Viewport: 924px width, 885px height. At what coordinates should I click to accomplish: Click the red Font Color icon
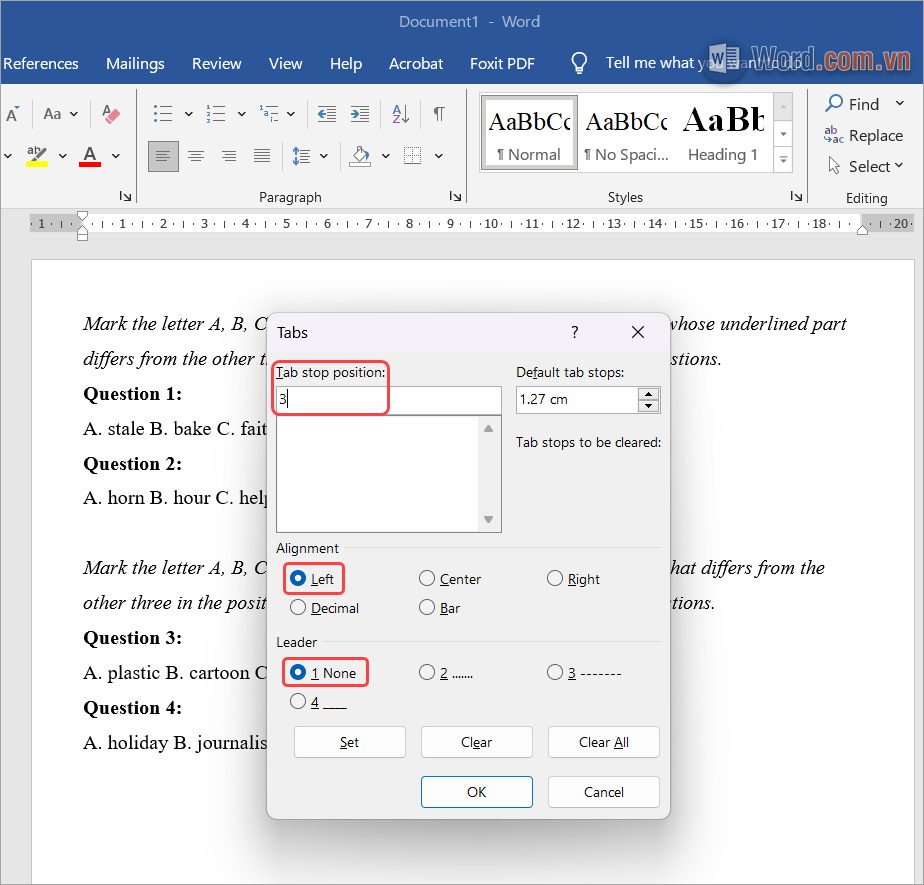point(90,156)
